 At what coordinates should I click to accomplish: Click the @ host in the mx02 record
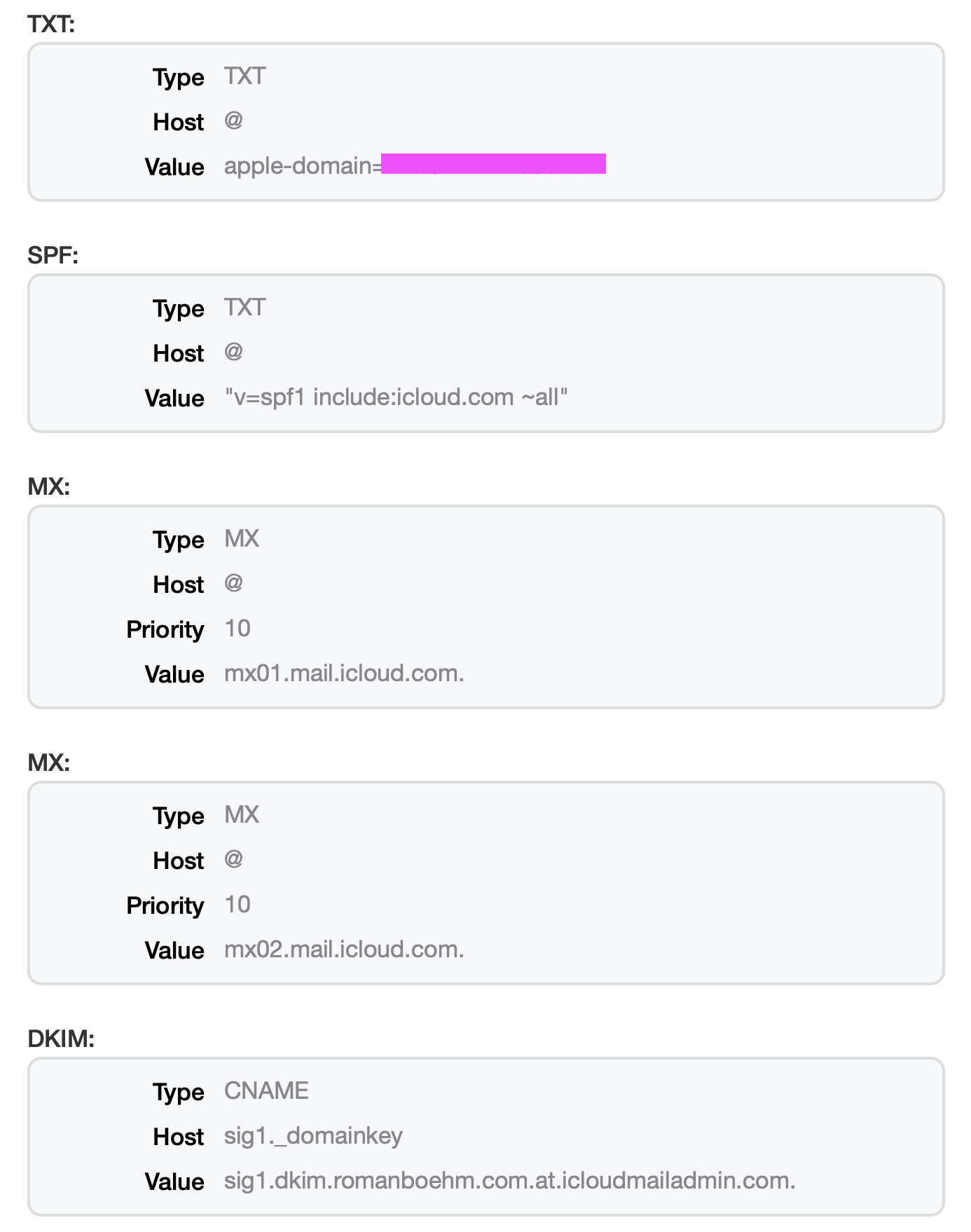click(x=233, y=859)
